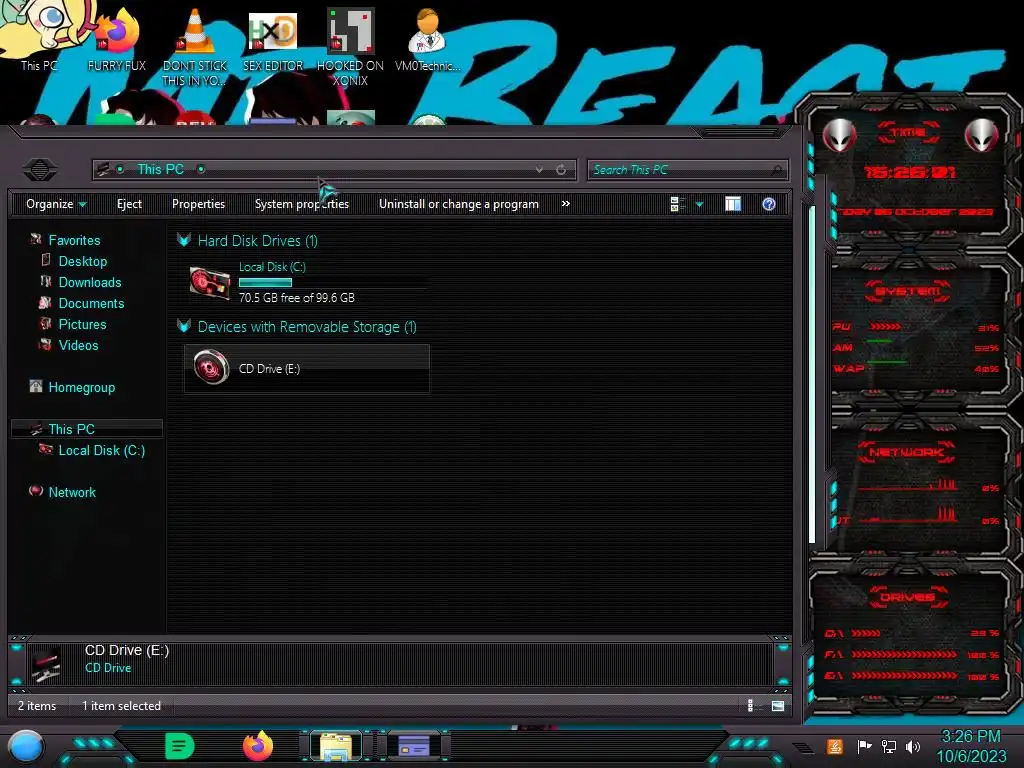This screenshot has height=768, width=1024.
Task: Open the explorer Help button
Action: (x=769, y=204)
